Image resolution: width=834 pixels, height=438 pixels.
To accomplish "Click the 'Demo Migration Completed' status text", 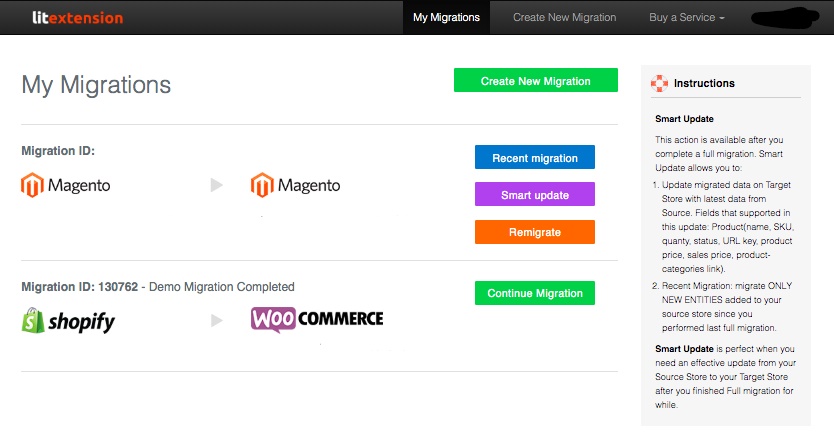I will tap(221, 287).
